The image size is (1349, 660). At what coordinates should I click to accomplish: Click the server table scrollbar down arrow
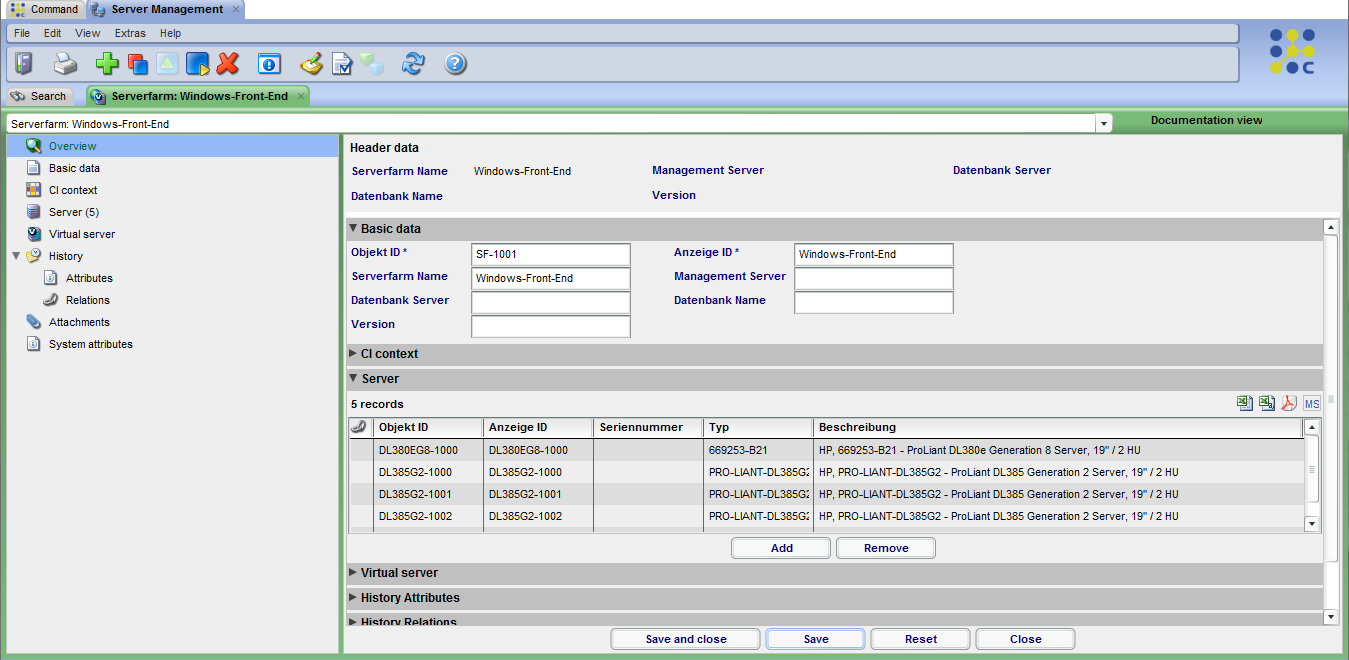[1312, 523]
